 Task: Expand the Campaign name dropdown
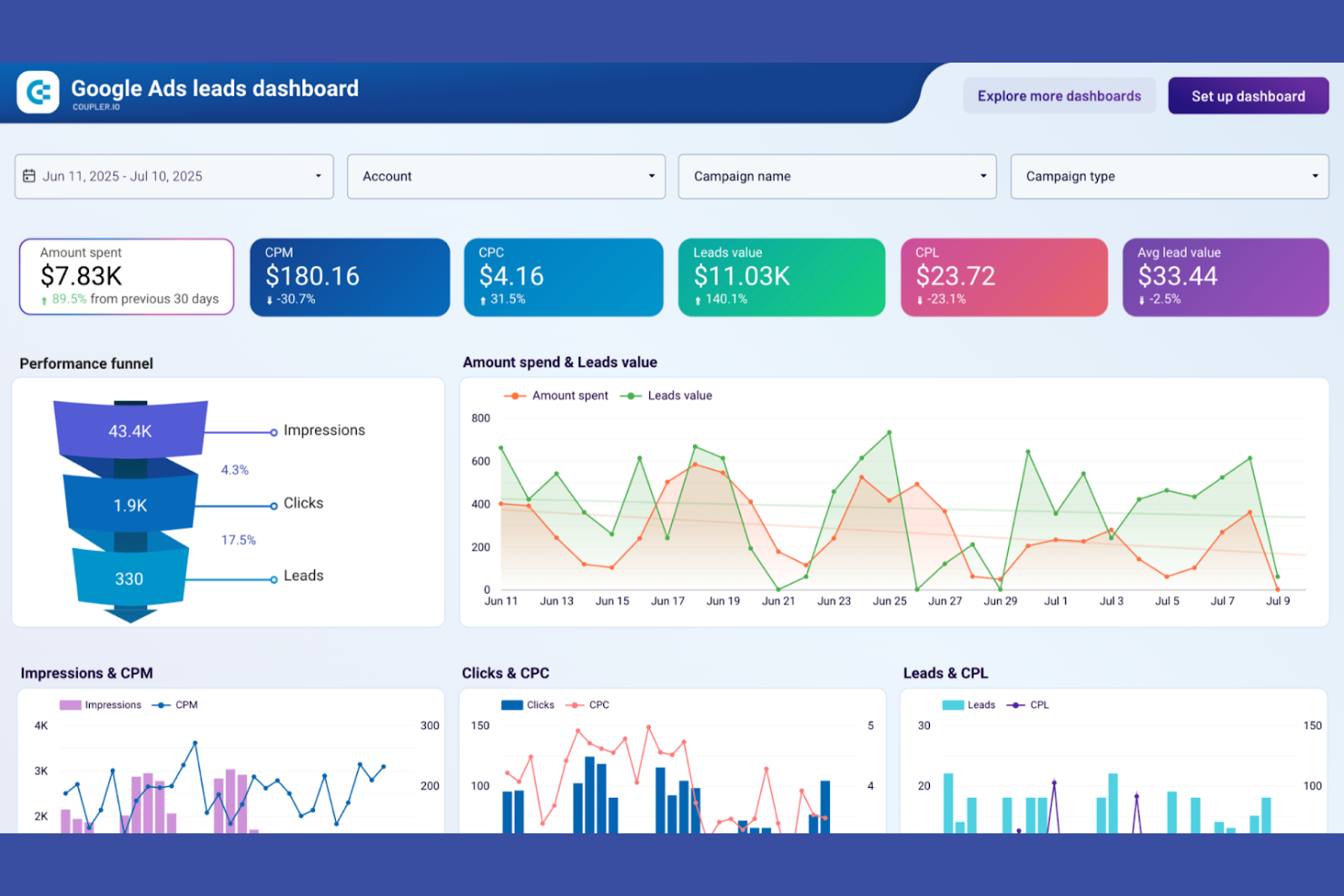click(x=837, y=176)
